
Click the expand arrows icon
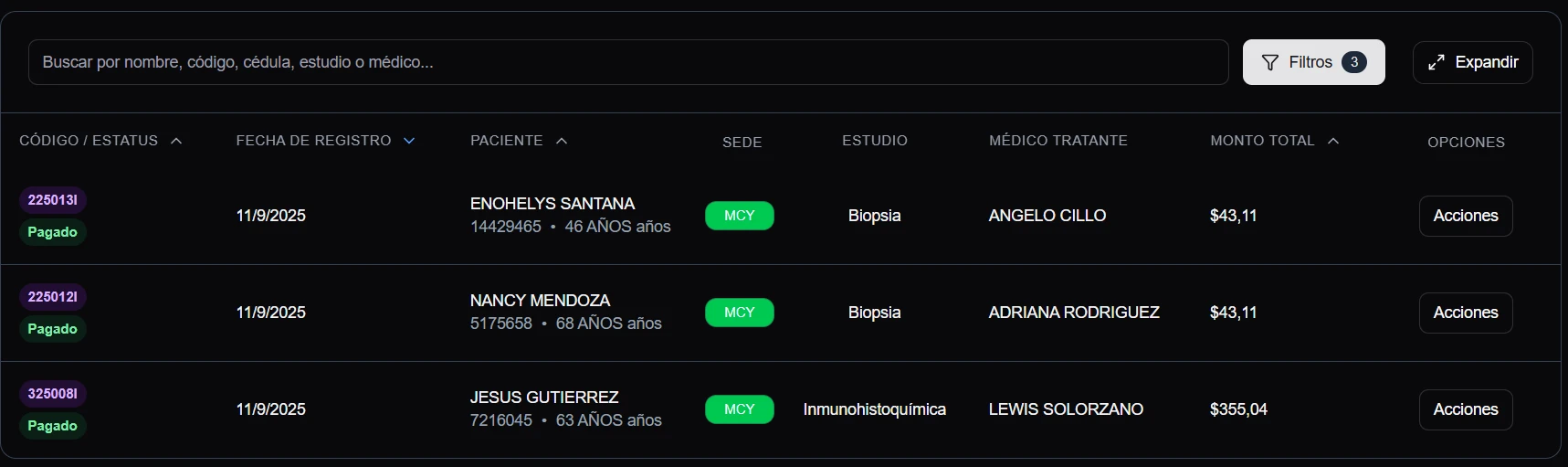point(1436,62)
